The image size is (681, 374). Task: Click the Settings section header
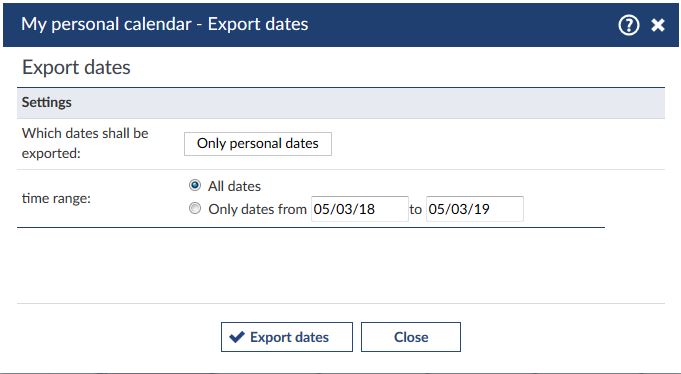341,103
